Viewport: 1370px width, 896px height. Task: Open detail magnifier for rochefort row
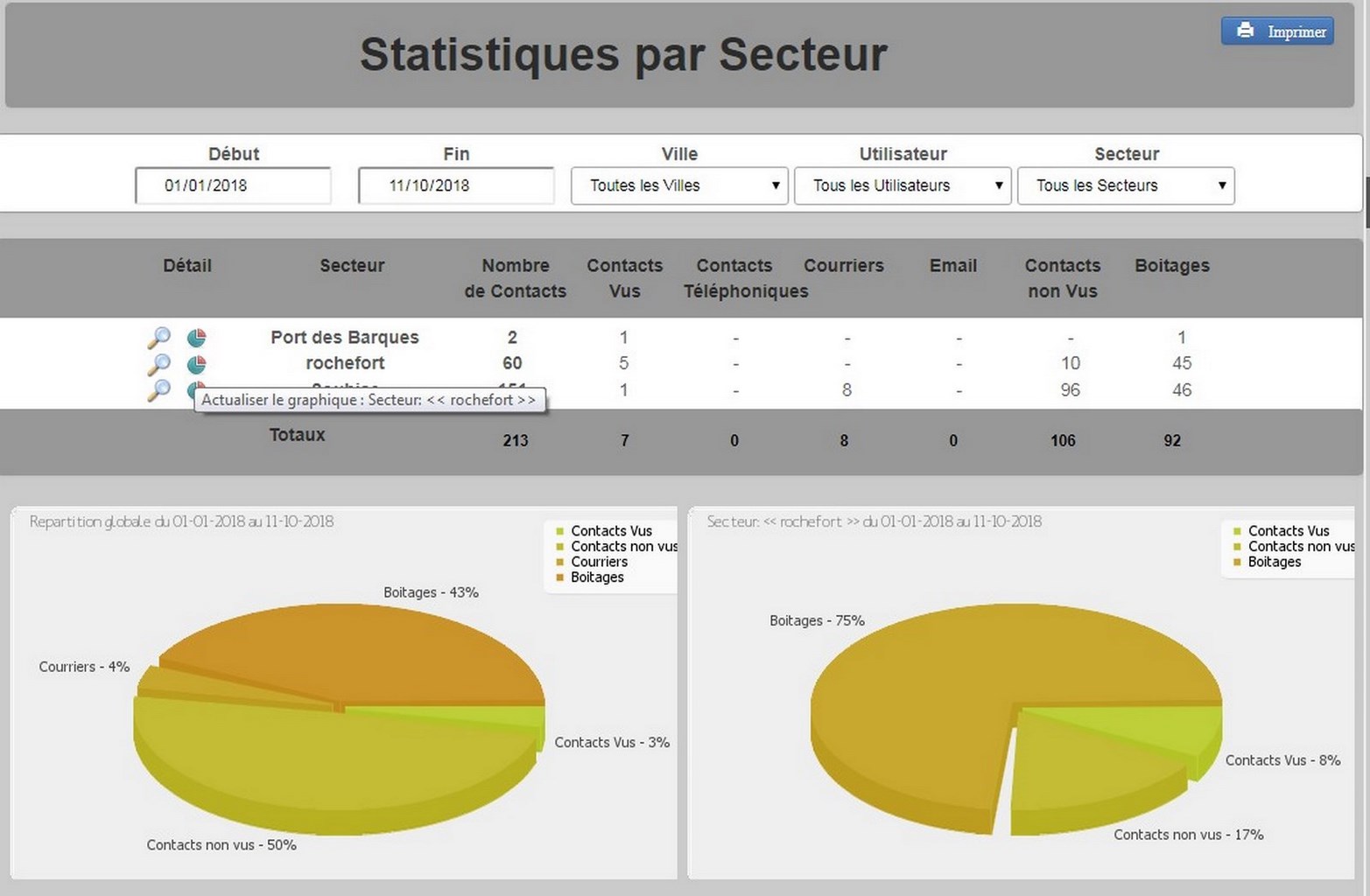(x=158, y=364)
